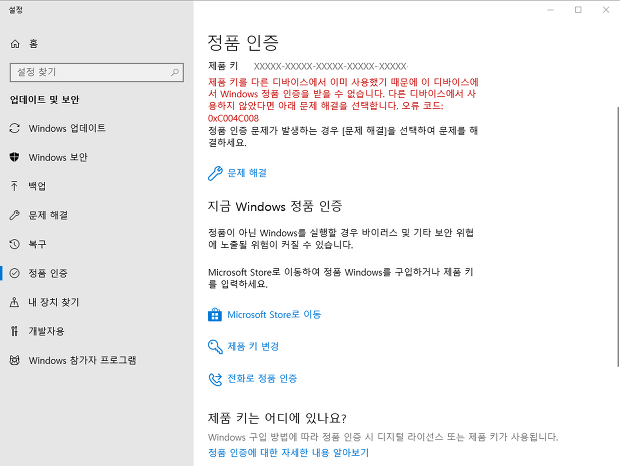Open 개발자용 settings
This screenshot has width=620, height=466.
96,331
